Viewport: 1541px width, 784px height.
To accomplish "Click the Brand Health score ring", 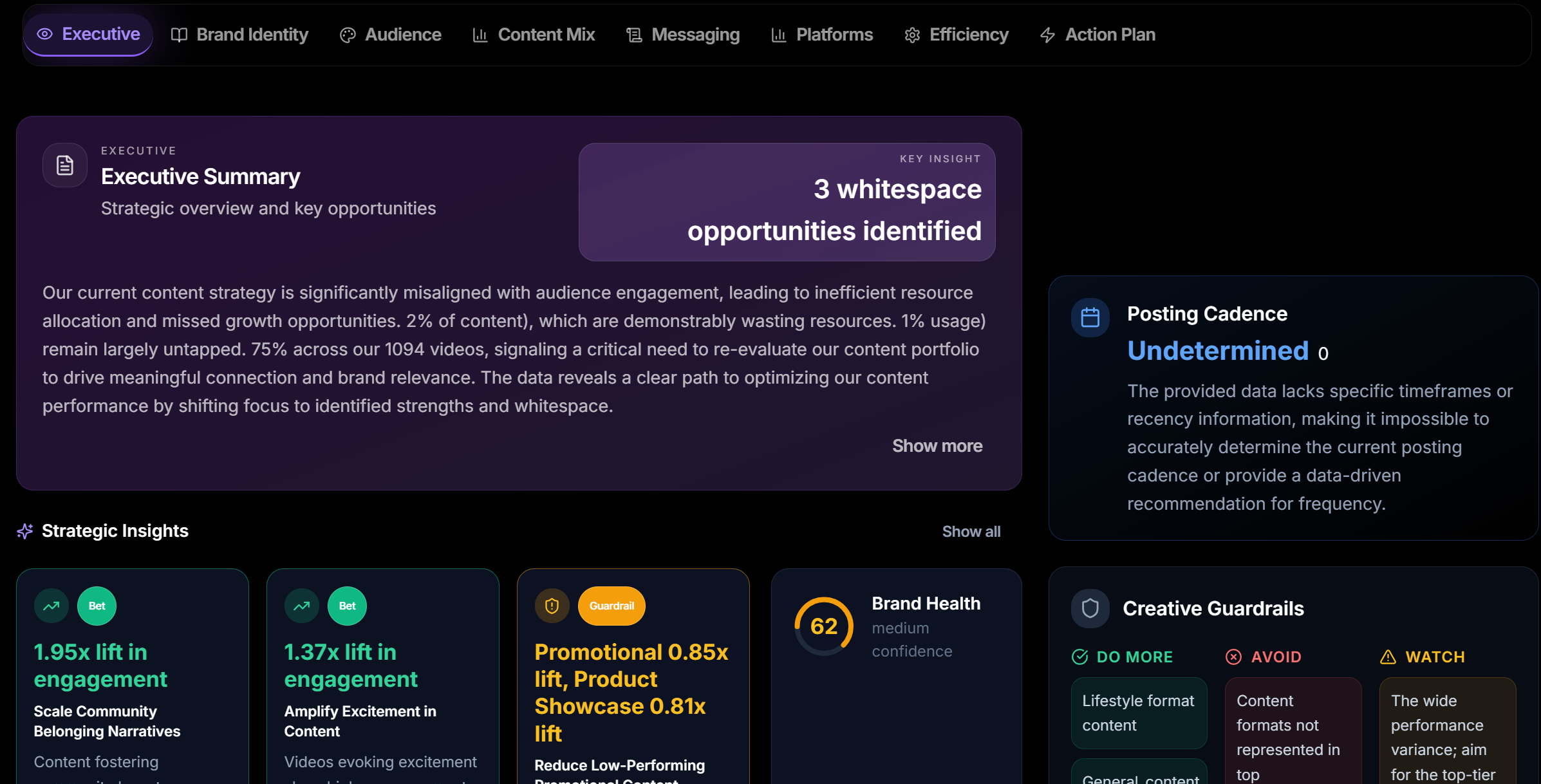I will (x=824, y=626).
